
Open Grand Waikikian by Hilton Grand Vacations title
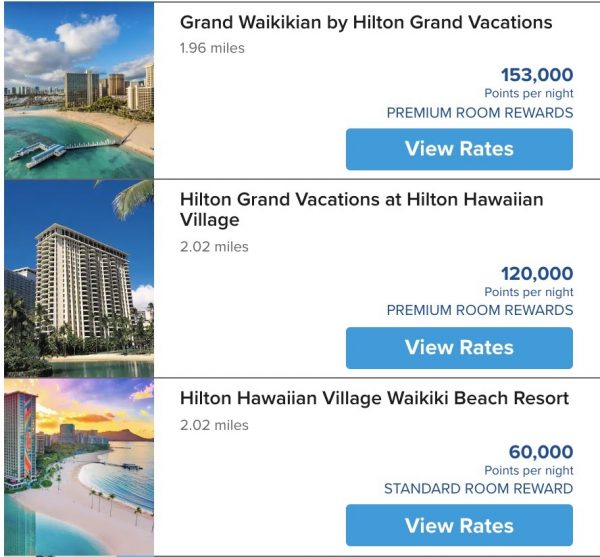tap(366, 22)
